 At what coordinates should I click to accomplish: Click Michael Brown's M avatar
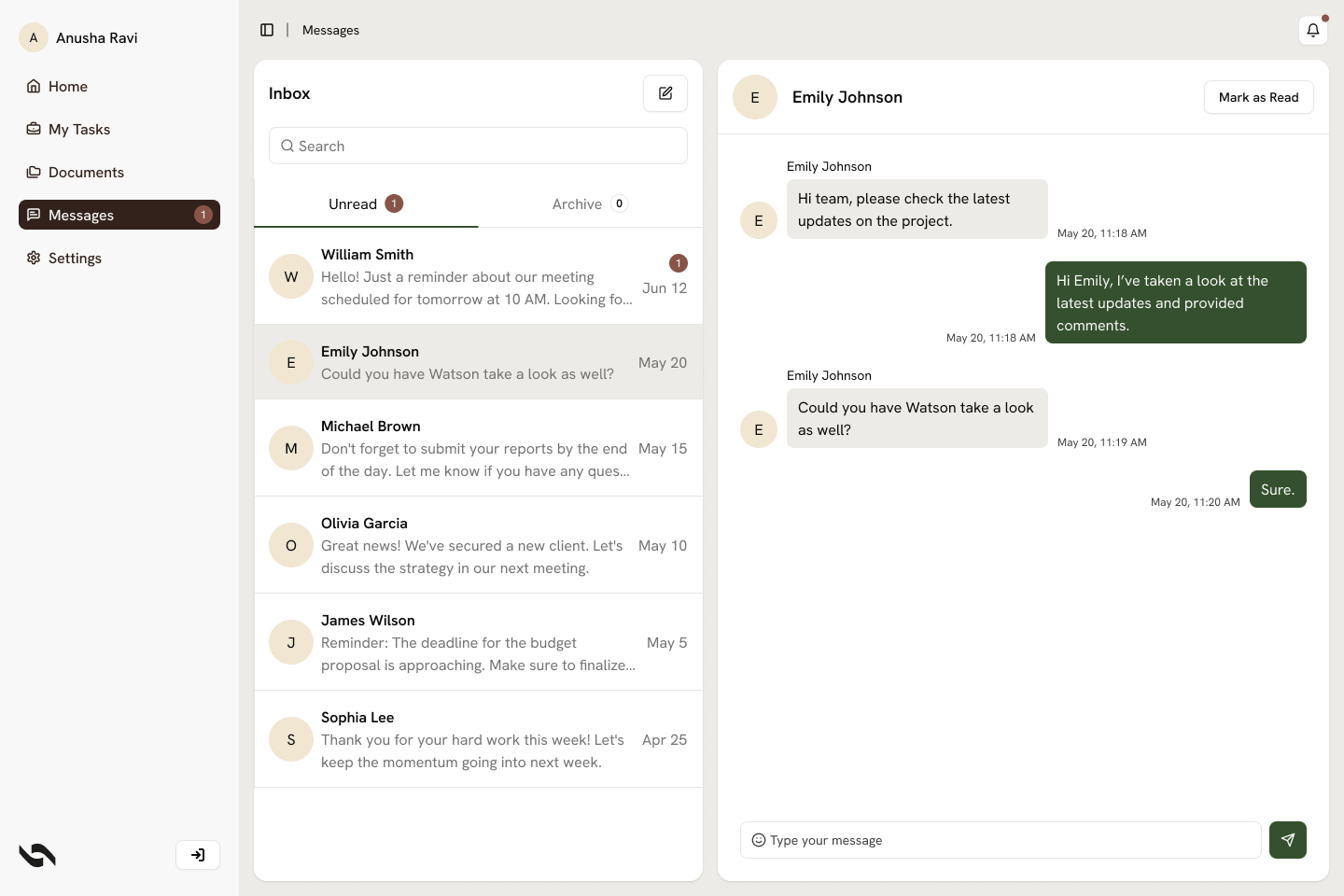click(x=291, y=448)
